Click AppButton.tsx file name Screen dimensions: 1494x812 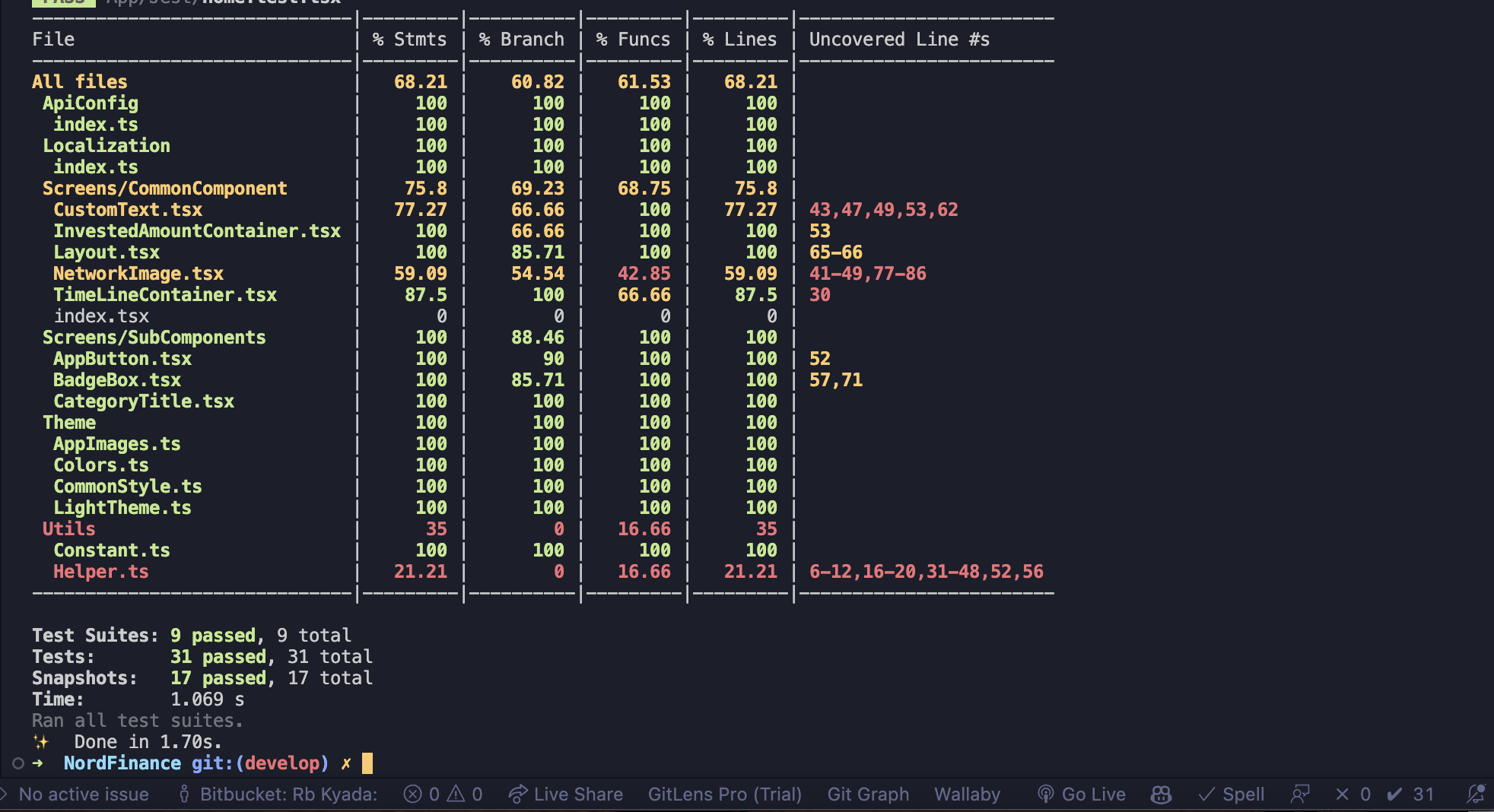[x=122, y=359]
